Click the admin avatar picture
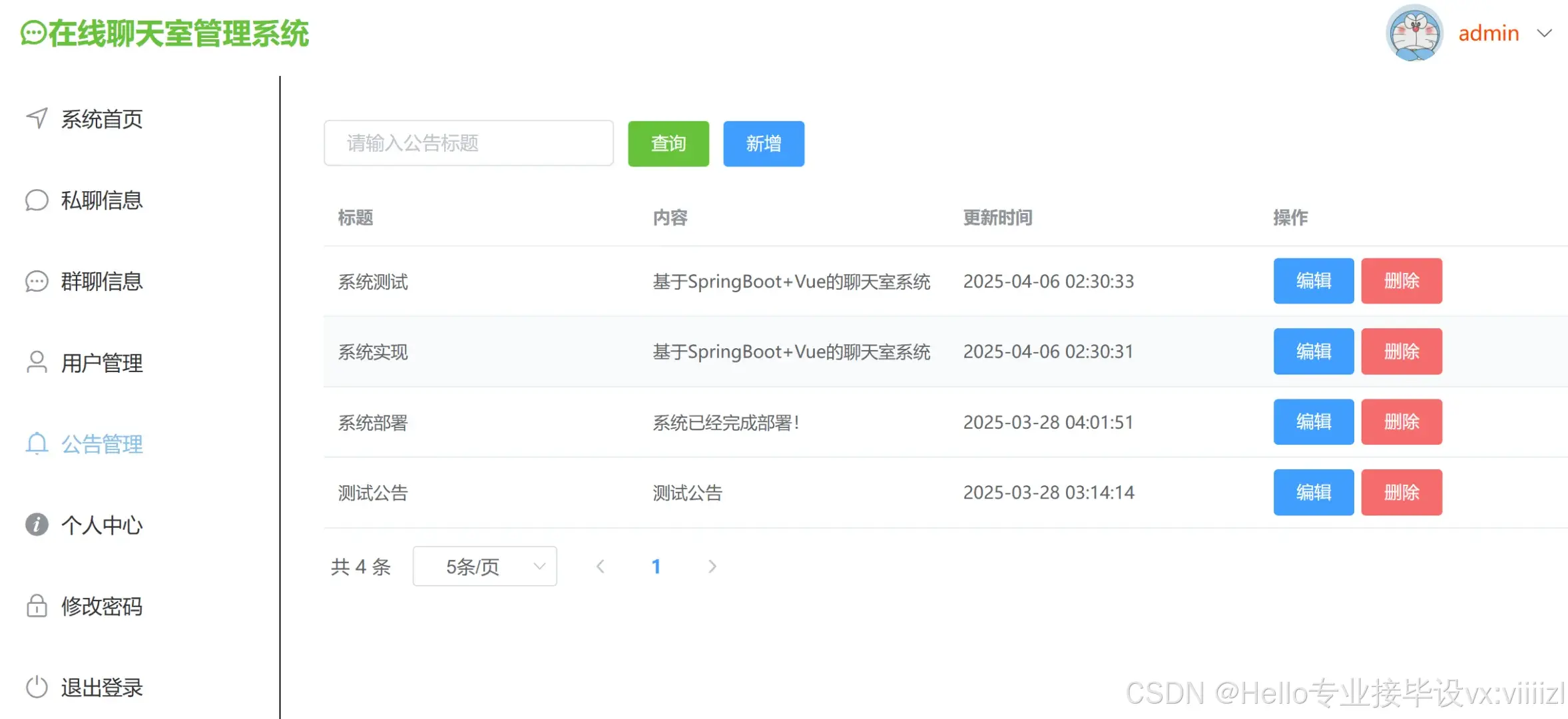Viewport: 1568px width, 719px height. point(1414,33)
